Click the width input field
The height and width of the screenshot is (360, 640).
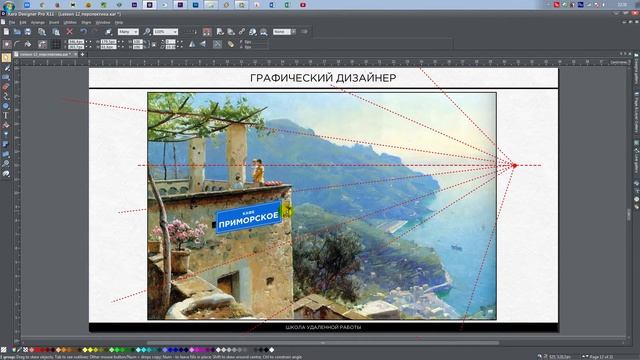[108, 42]
